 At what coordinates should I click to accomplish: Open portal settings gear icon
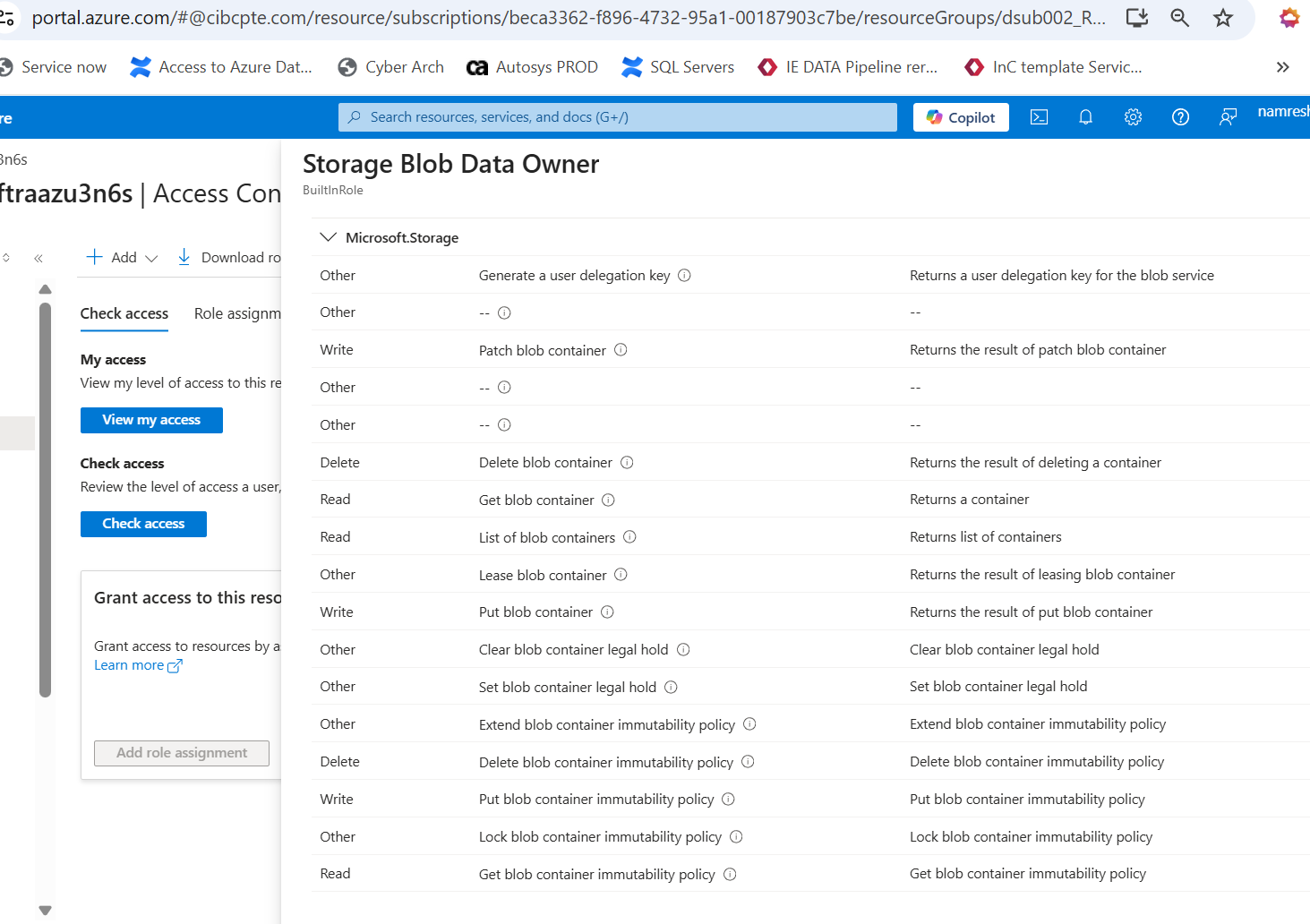click(1133, 117)
